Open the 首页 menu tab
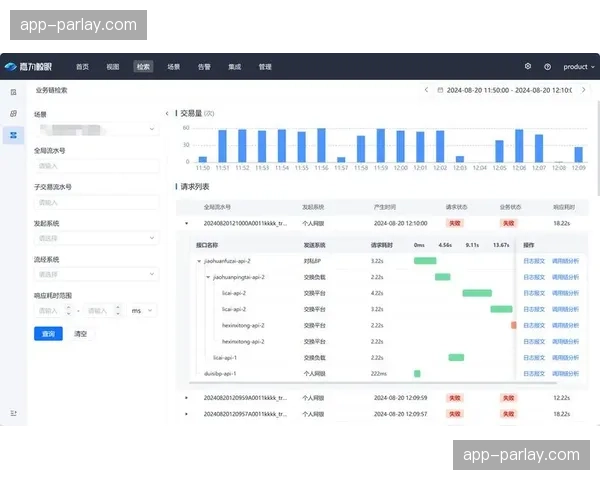The image size is (600, 480). (82, 67)
